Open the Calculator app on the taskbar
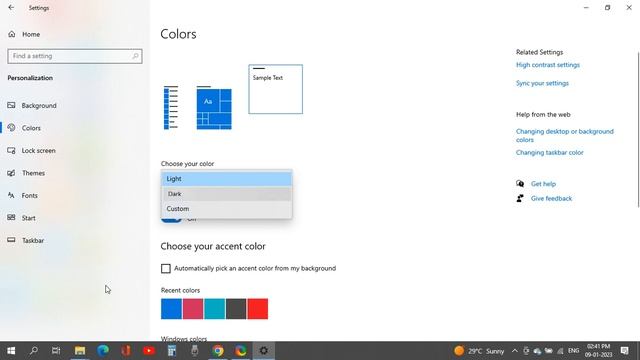The width and height of the screenshot is (640, 360). pos(172,351)
